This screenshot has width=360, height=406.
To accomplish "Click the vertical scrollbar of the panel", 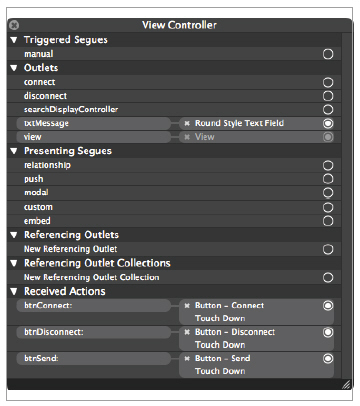I will click(347, 205).
